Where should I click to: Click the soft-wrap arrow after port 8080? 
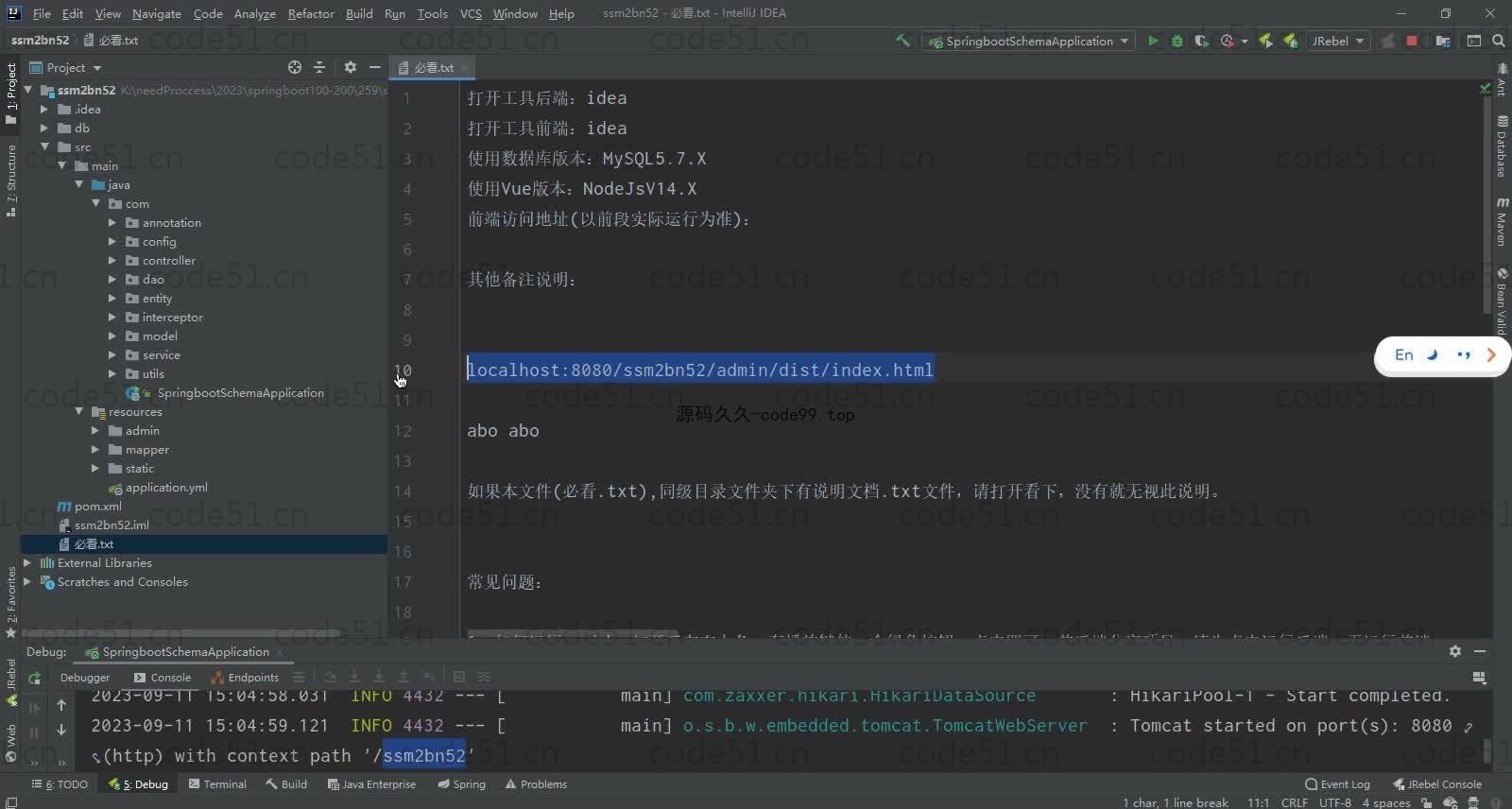pos(1468,727)
